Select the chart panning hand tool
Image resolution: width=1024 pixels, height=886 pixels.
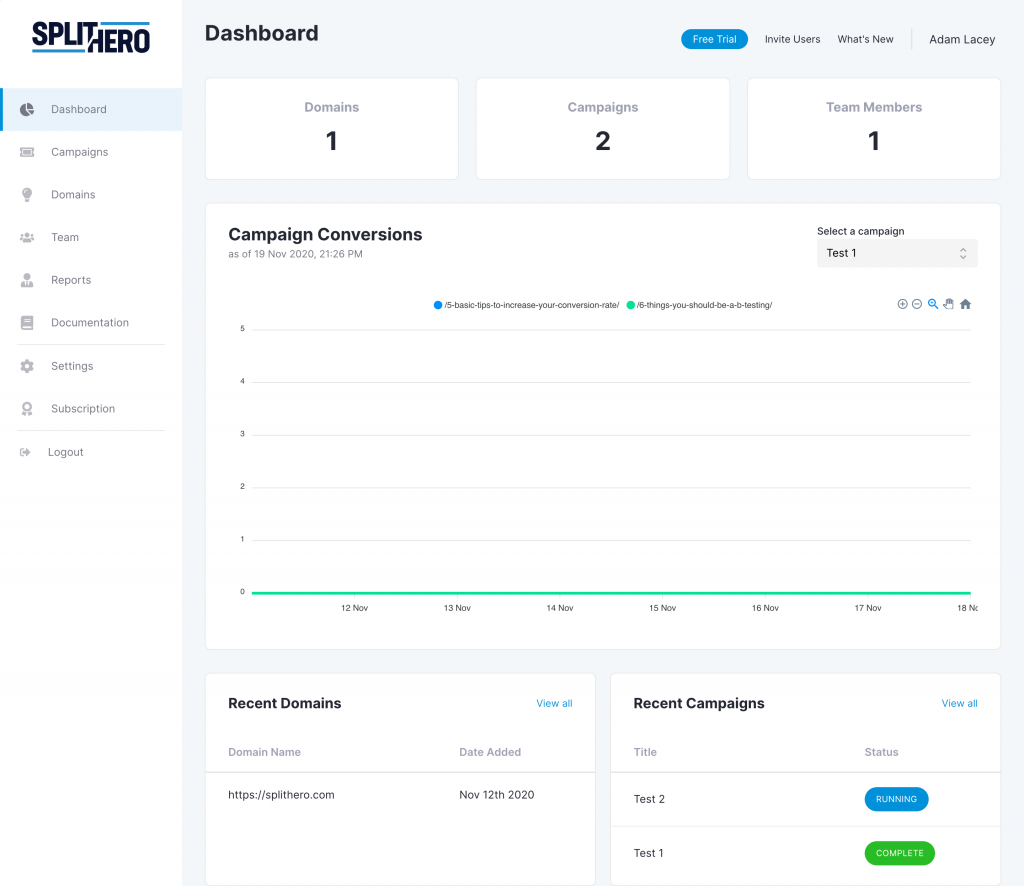(x=949, y=304)
